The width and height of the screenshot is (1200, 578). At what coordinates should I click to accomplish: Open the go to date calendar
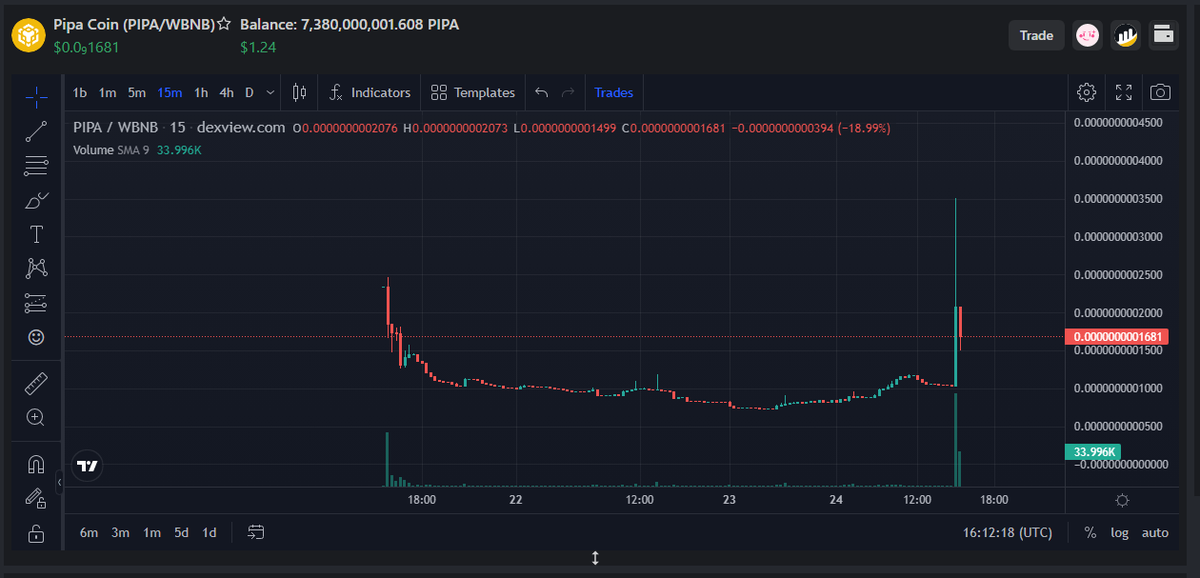pos(256,533)
